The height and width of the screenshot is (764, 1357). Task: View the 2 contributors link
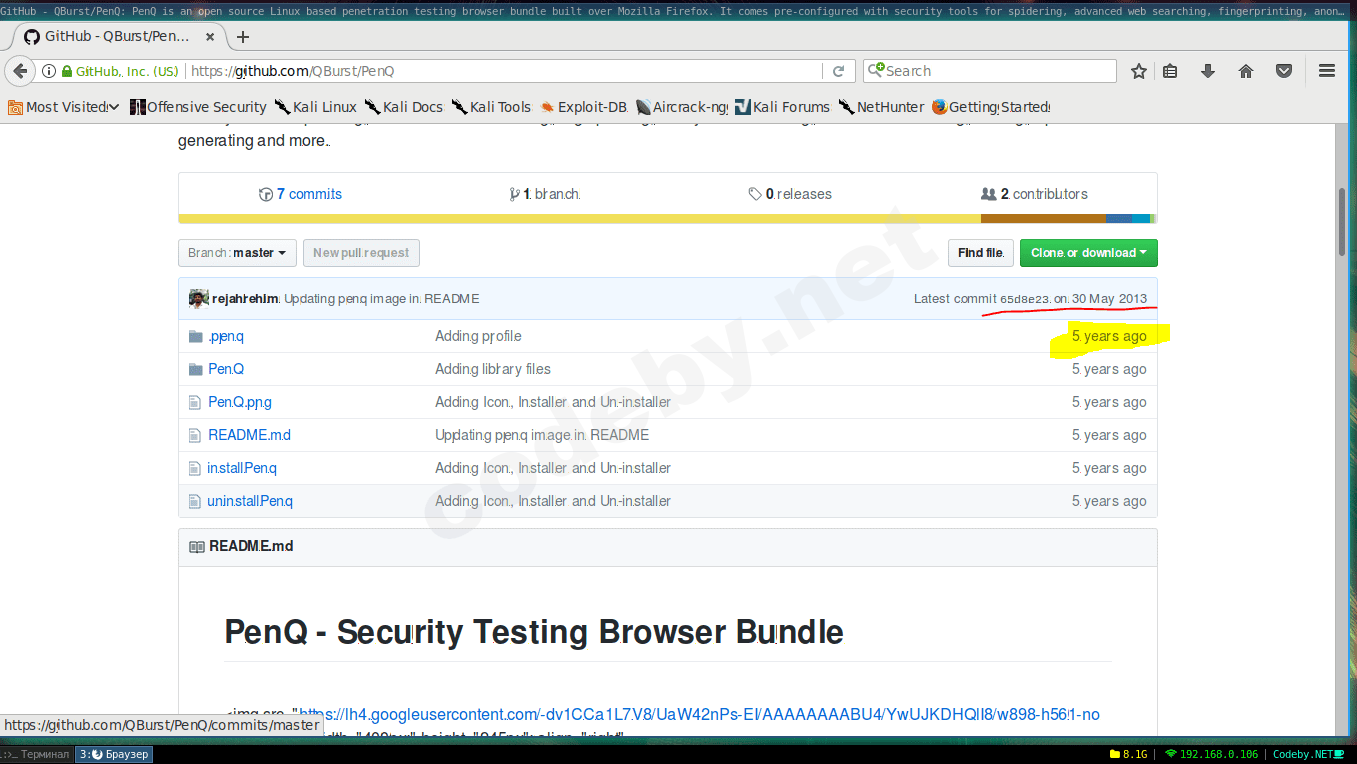[x=1034, y=194]
